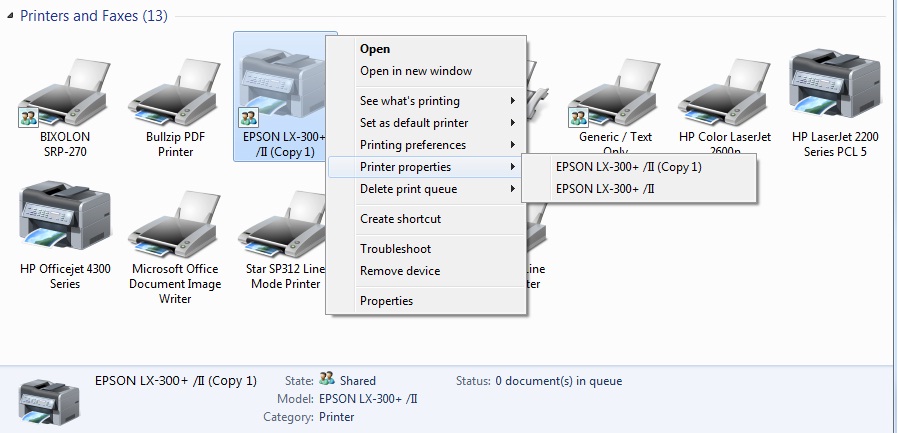Click the Bullzip PDF Printer label text
This screenshot has height=433, width=898.
coord(175,144)
